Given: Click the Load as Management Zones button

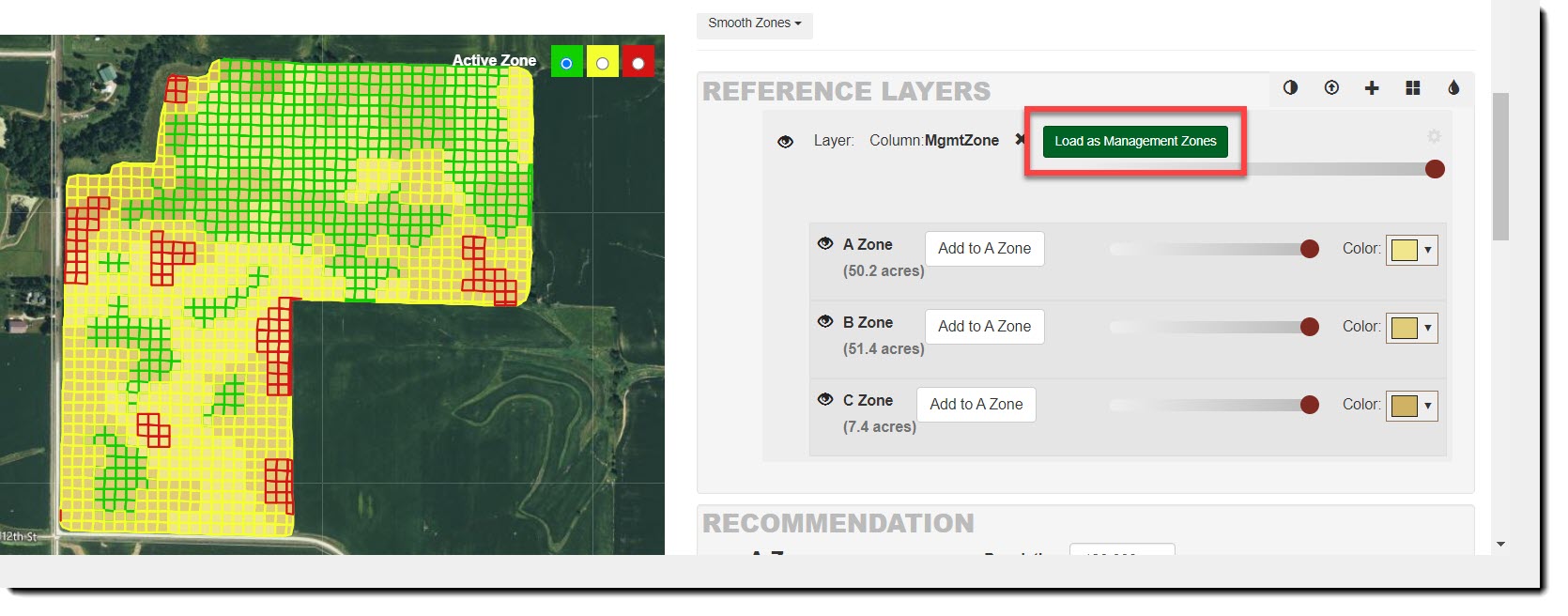Looking at the screenshot, I should coord(1134,142).
